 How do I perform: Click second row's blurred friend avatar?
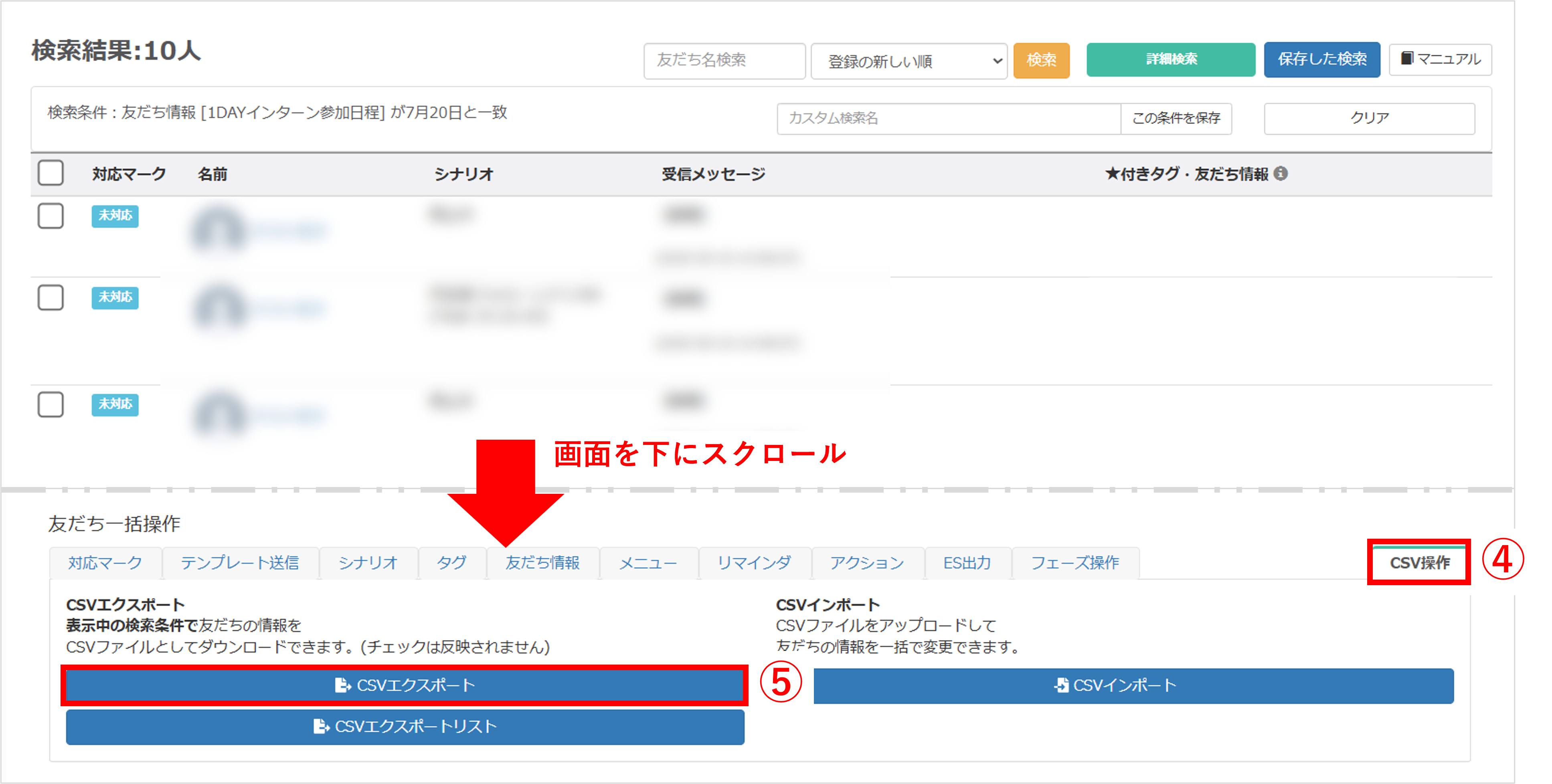tap(218, 308)
